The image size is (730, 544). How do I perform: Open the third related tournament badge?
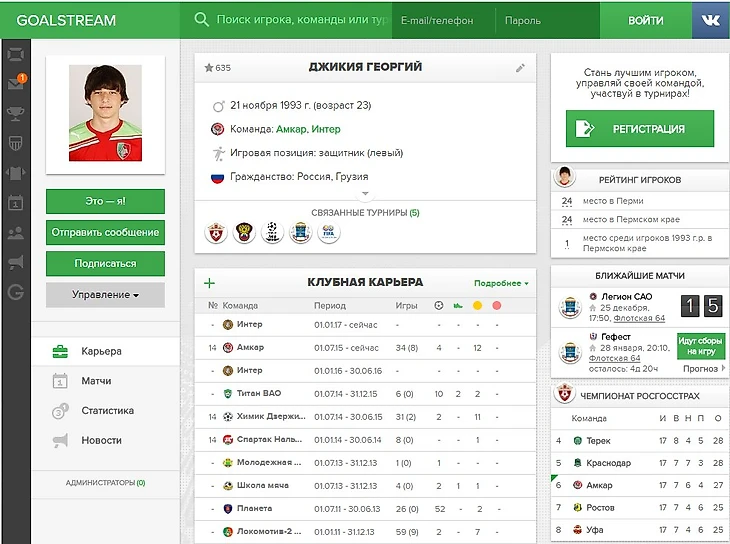click(272, 232)
